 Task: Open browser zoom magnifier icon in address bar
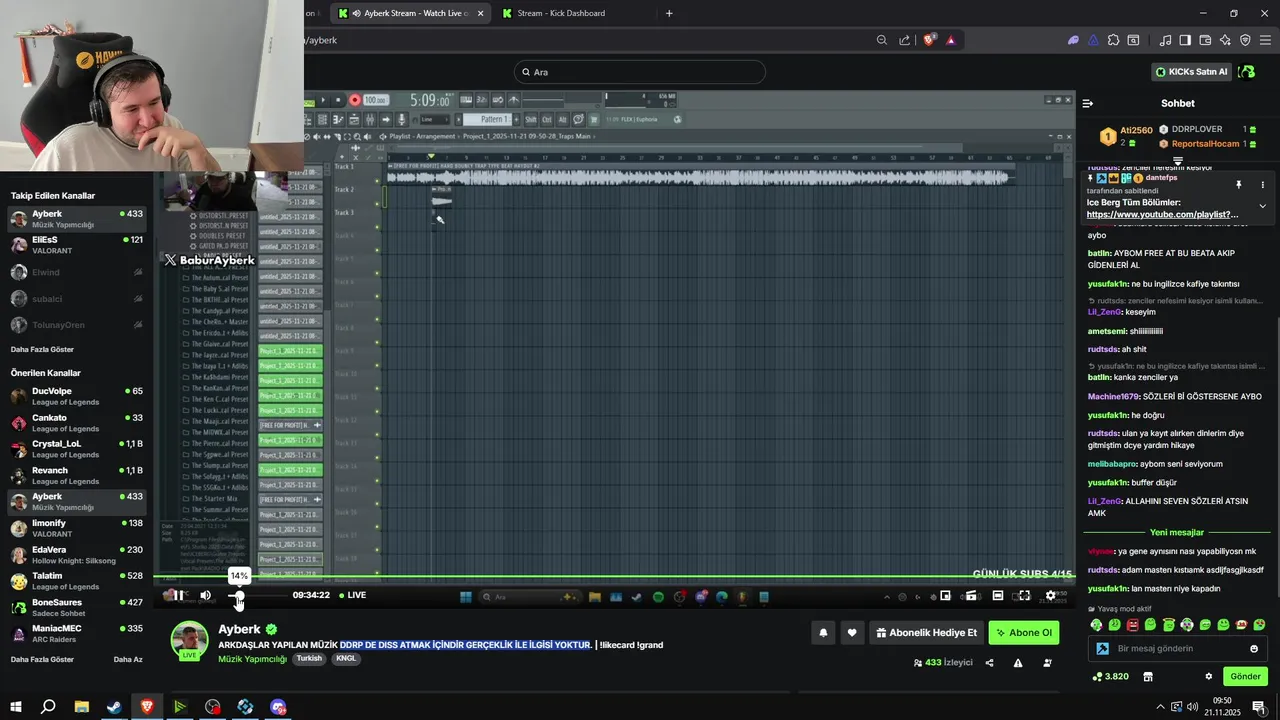[x=882, y=40]
